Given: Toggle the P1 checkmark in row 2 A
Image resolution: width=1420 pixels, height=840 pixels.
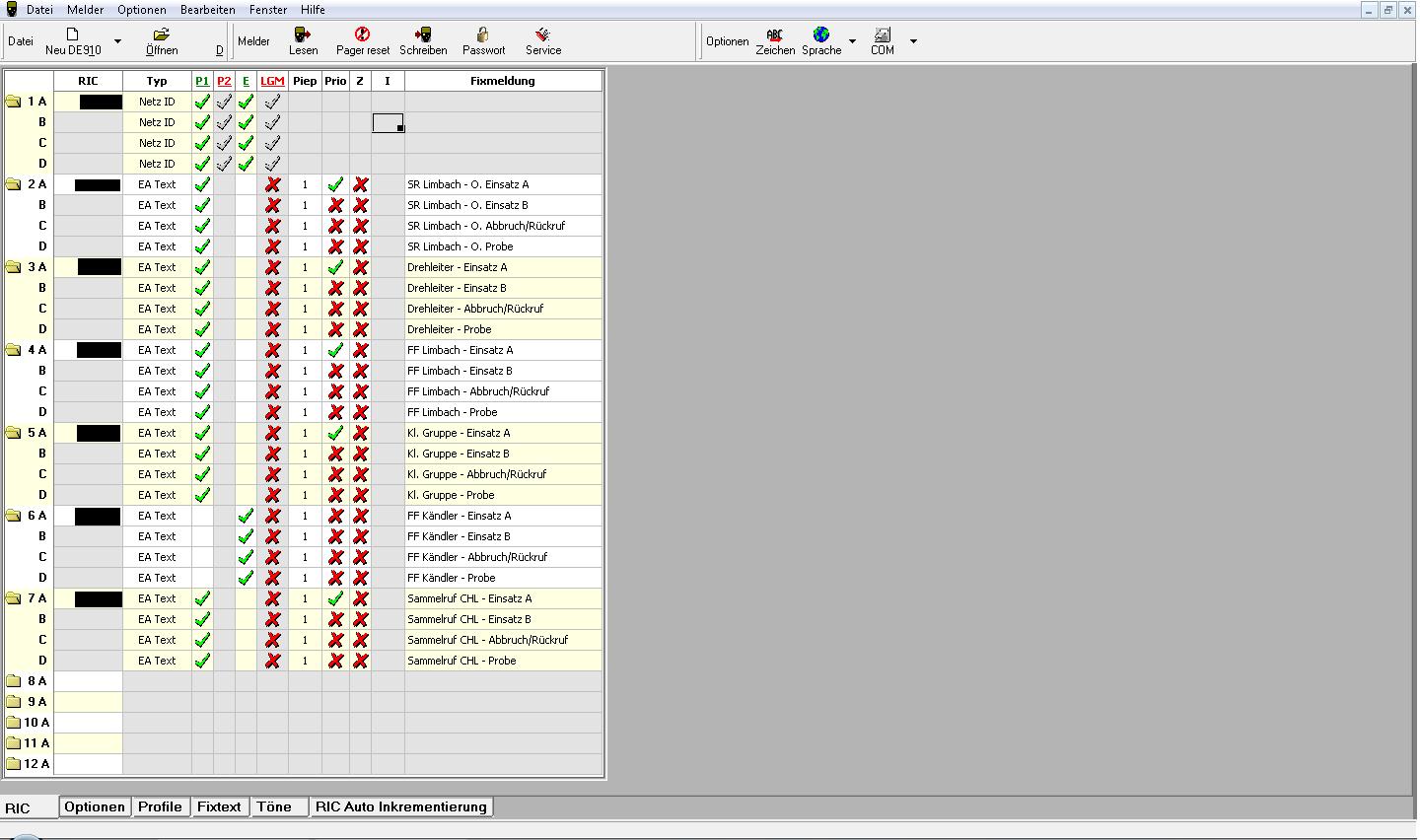Looking at the screenshot, I should tap(202, 184).
